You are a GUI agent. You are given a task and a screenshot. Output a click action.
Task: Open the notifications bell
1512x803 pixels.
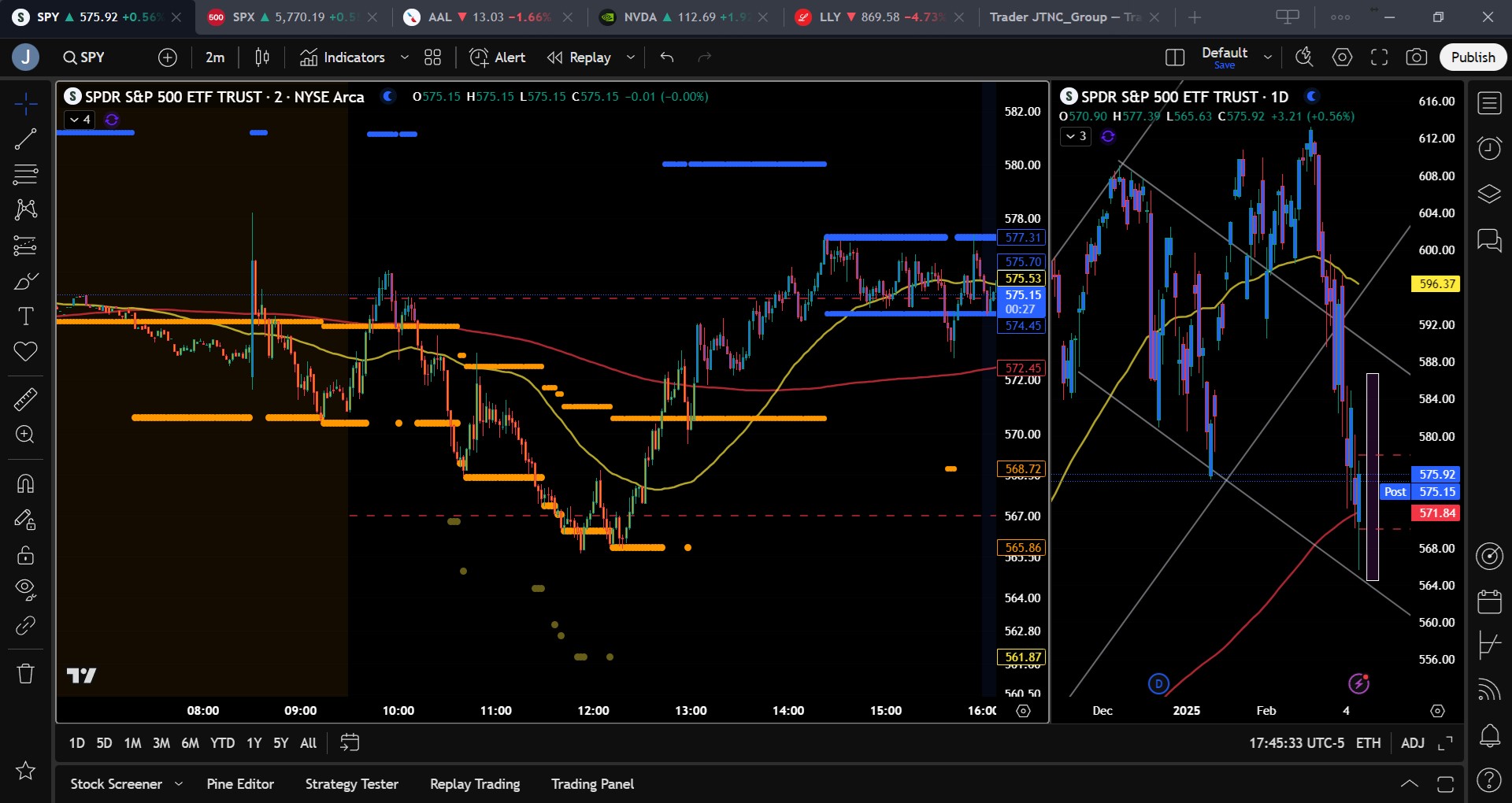tap(1489, 735)
